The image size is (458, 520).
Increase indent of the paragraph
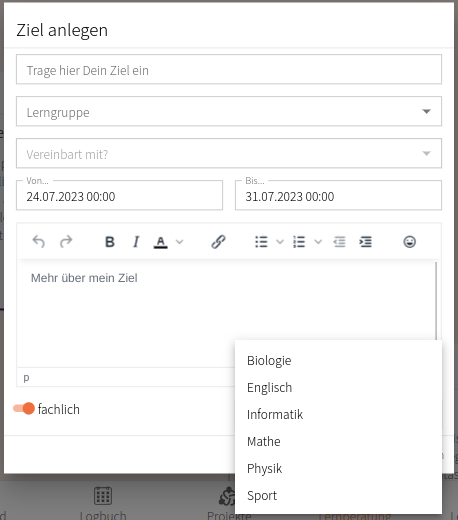[365, 242]
